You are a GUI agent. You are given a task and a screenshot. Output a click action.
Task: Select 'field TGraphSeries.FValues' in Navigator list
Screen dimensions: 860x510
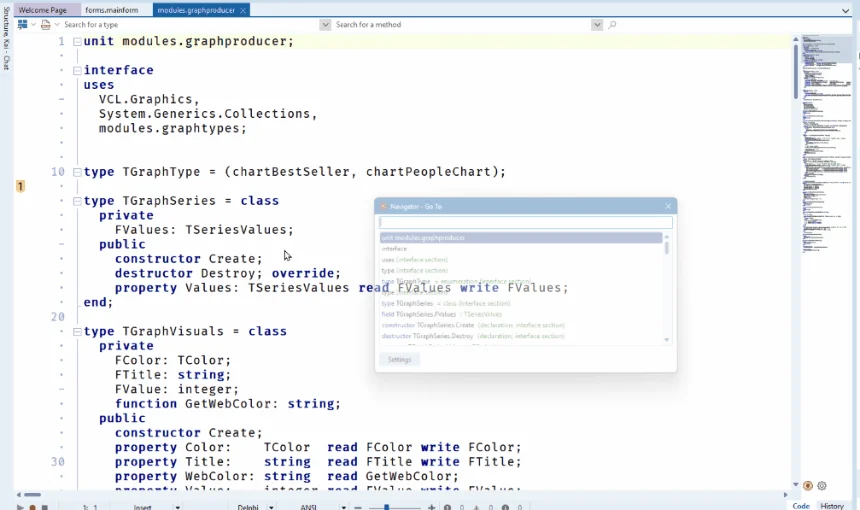pyautogui.click(x=520, y=314)
